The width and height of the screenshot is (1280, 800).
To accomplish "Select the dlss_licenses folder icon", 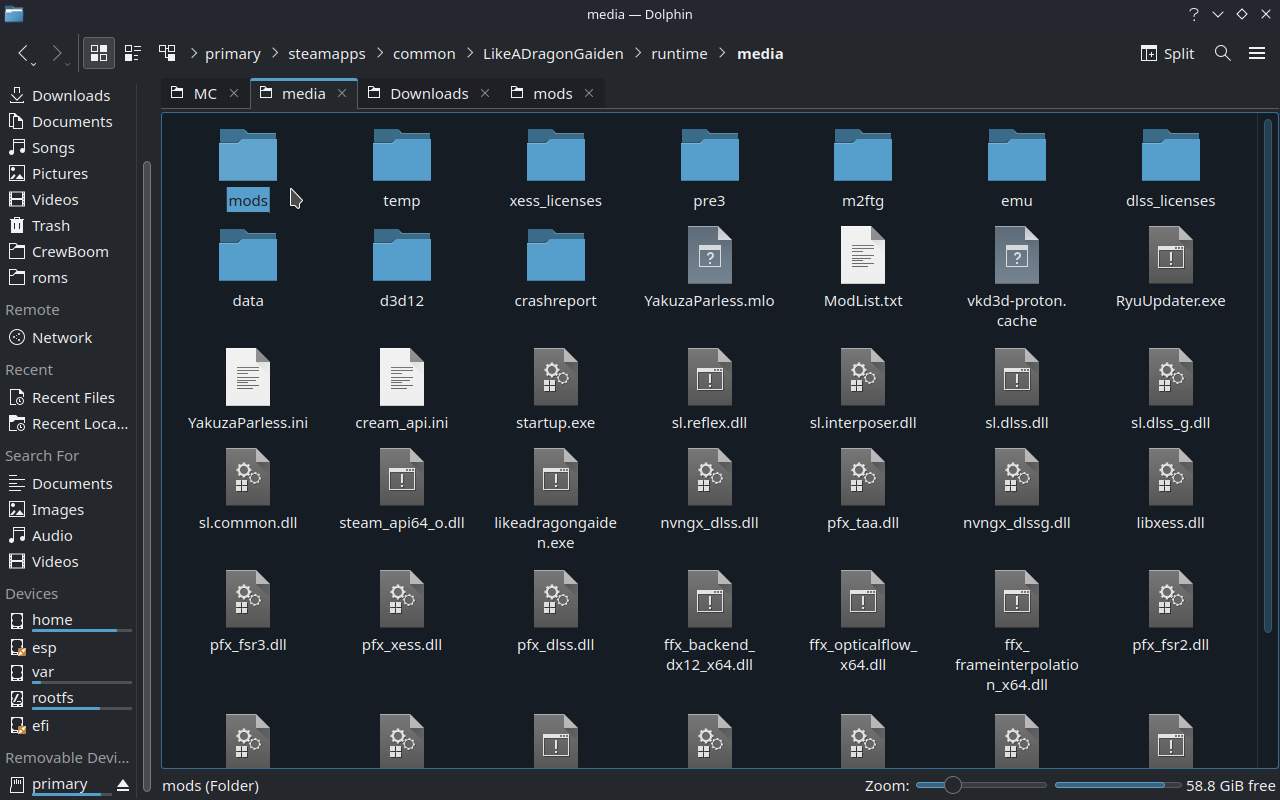I will point(1171,155).
